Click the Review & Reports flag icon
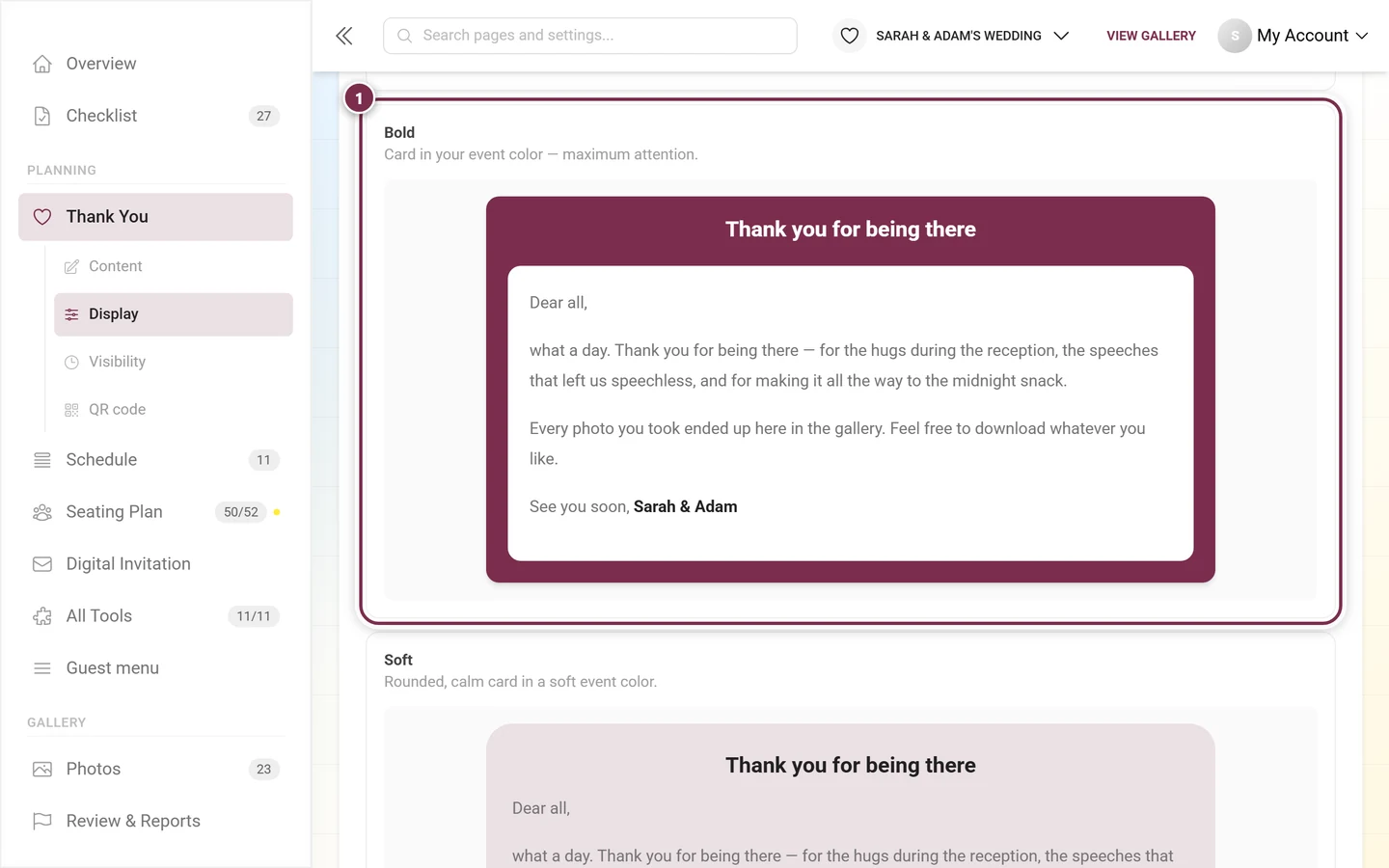This screenshot has height=868, width=1389. click(x=42, y=822)
